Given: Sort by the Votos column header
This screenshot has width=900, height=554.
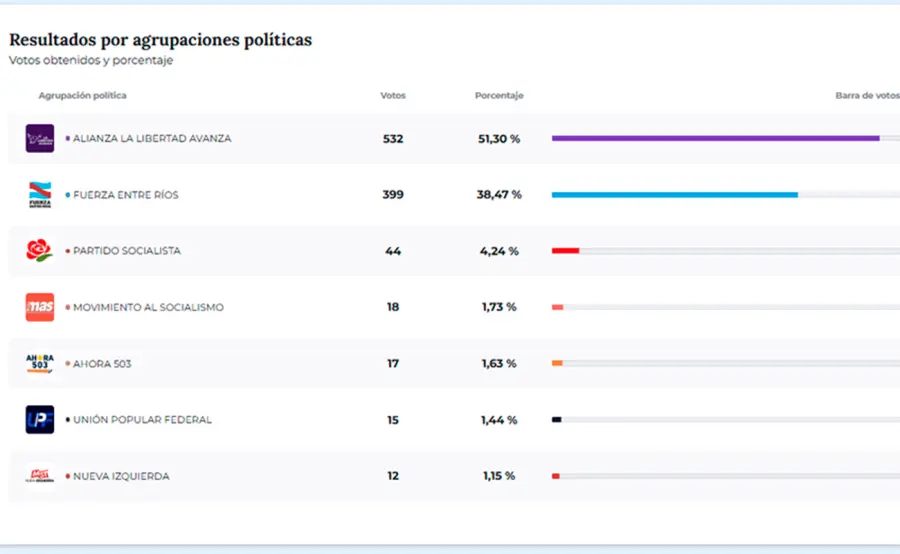Looking at the screenshot, I should point(393,96).
